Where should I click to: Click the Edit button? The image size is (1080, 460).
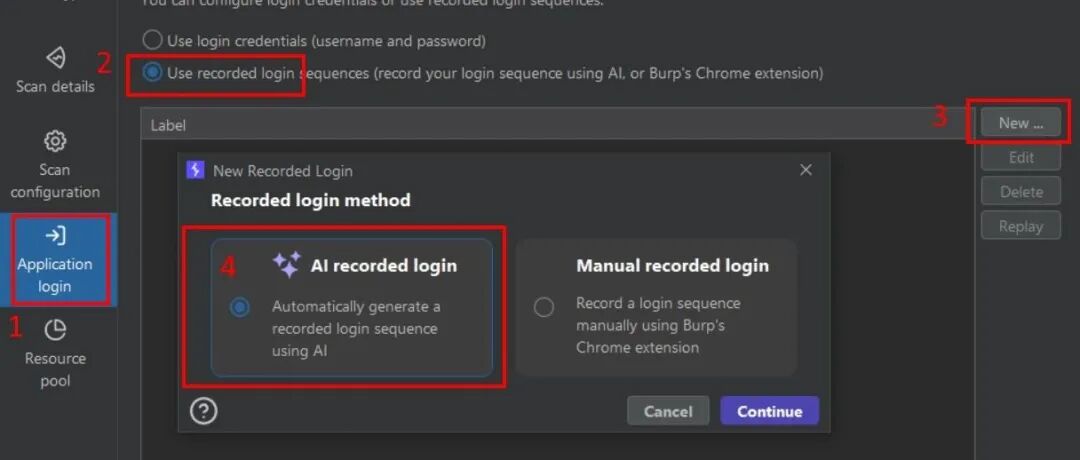pos(1020,157)
